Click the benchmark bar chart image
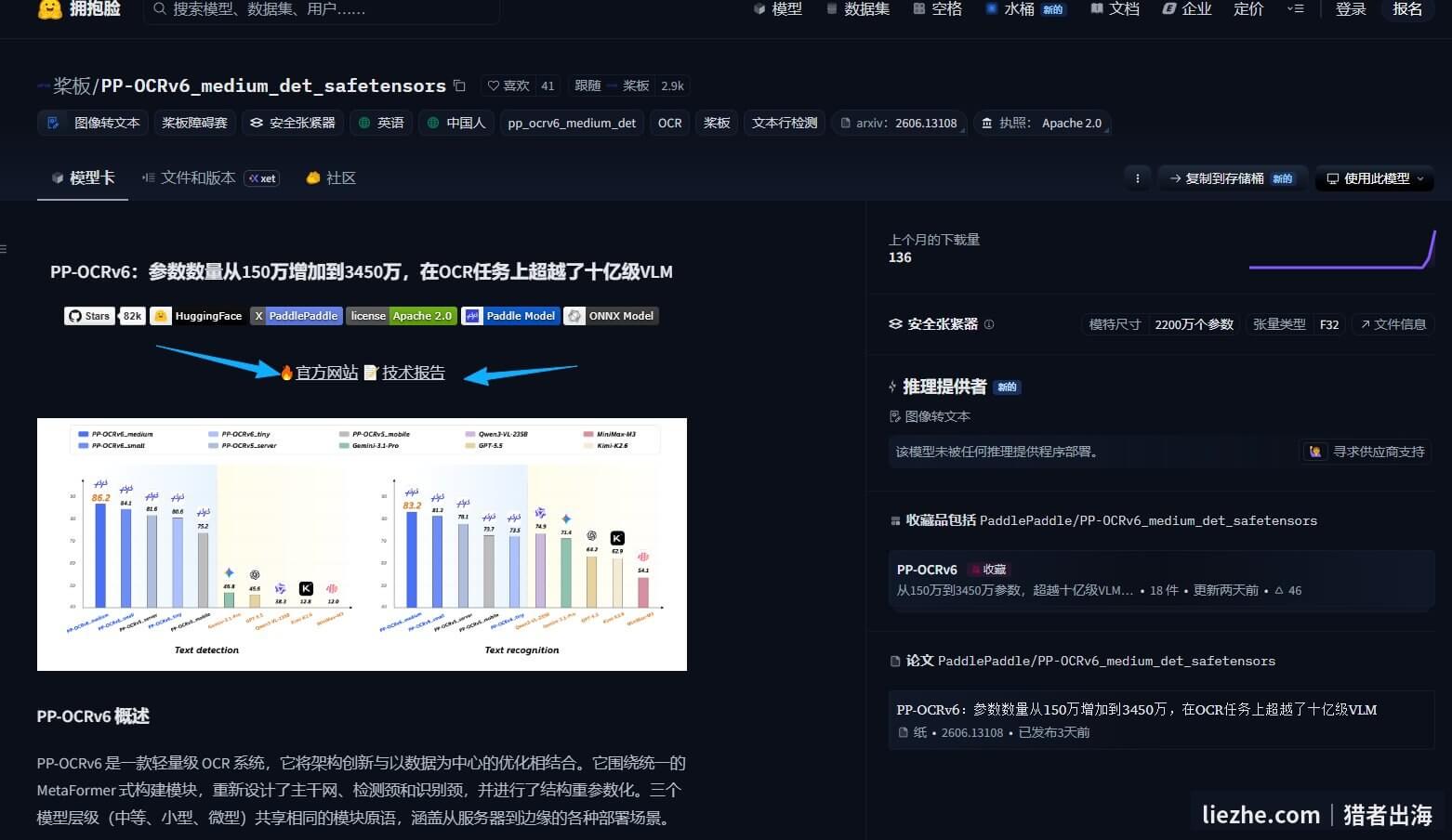 (362, 545)
